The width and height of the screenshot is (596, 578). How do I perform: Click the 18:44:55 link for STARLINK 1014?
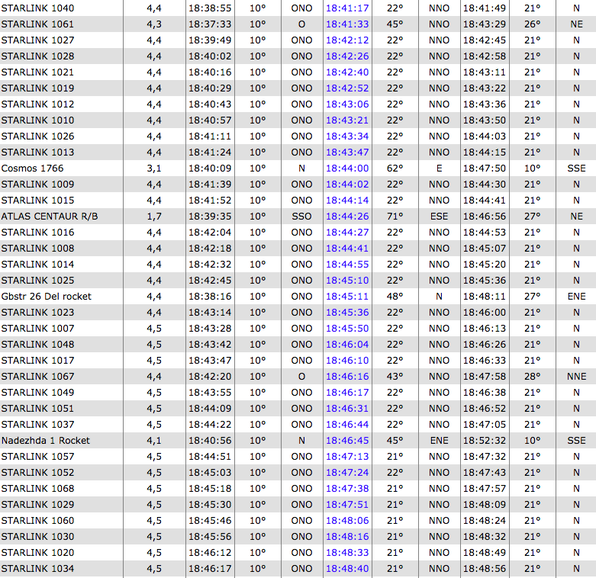pyautogui.click(x=347, y=264)
